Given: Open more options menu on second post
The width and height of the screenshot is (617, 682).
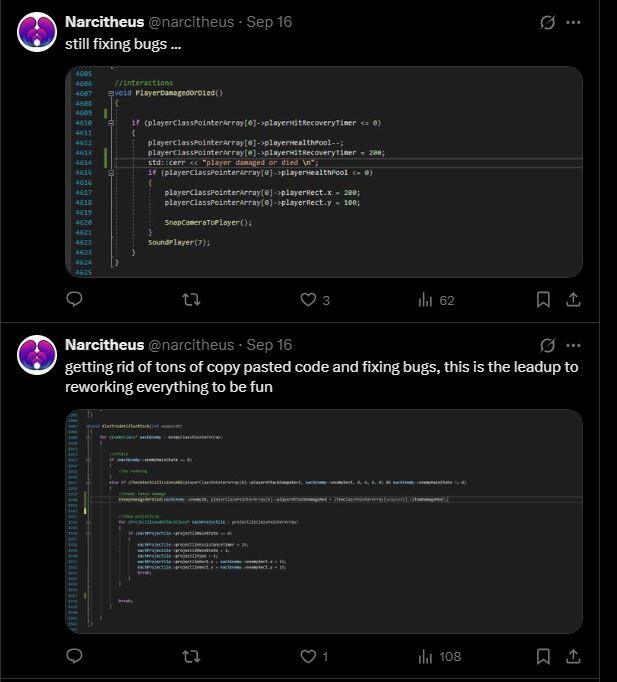Looking at the screenshot, I should pyautogui.click(x=573, y=345).
